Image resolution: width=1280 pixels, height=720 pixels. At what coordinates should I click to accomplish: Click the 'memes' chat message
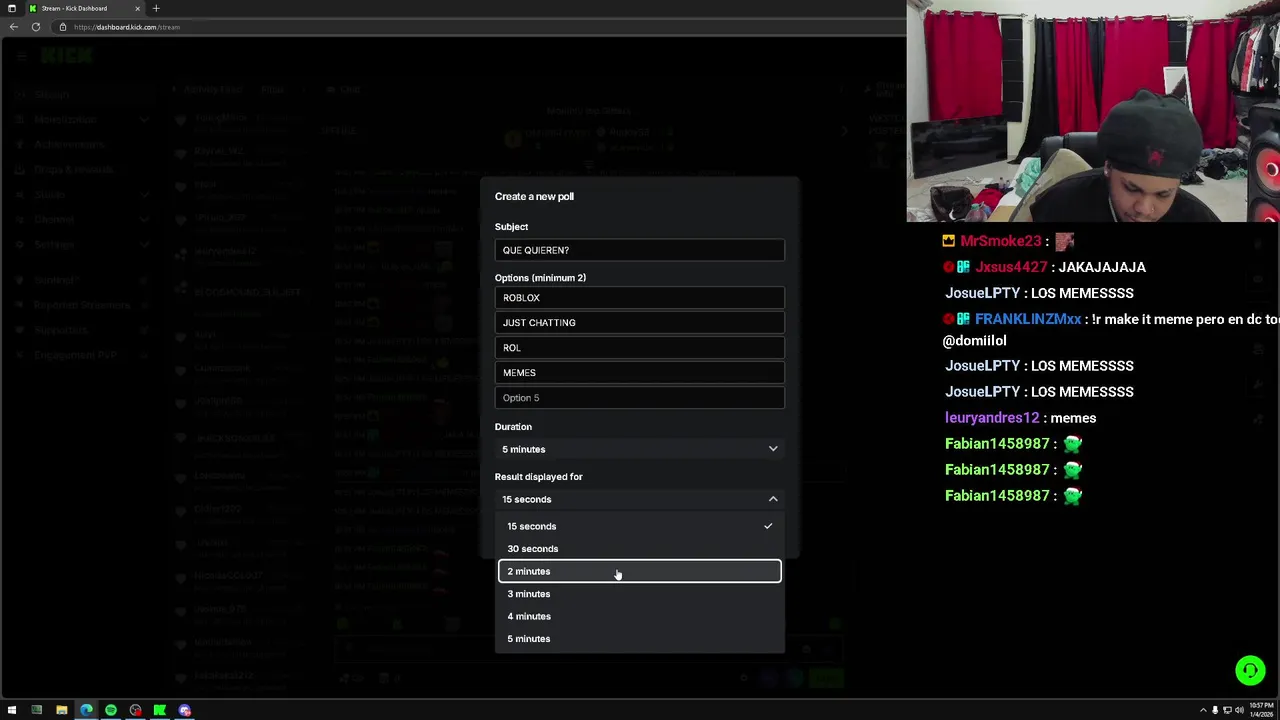(x=1074, y=418)
